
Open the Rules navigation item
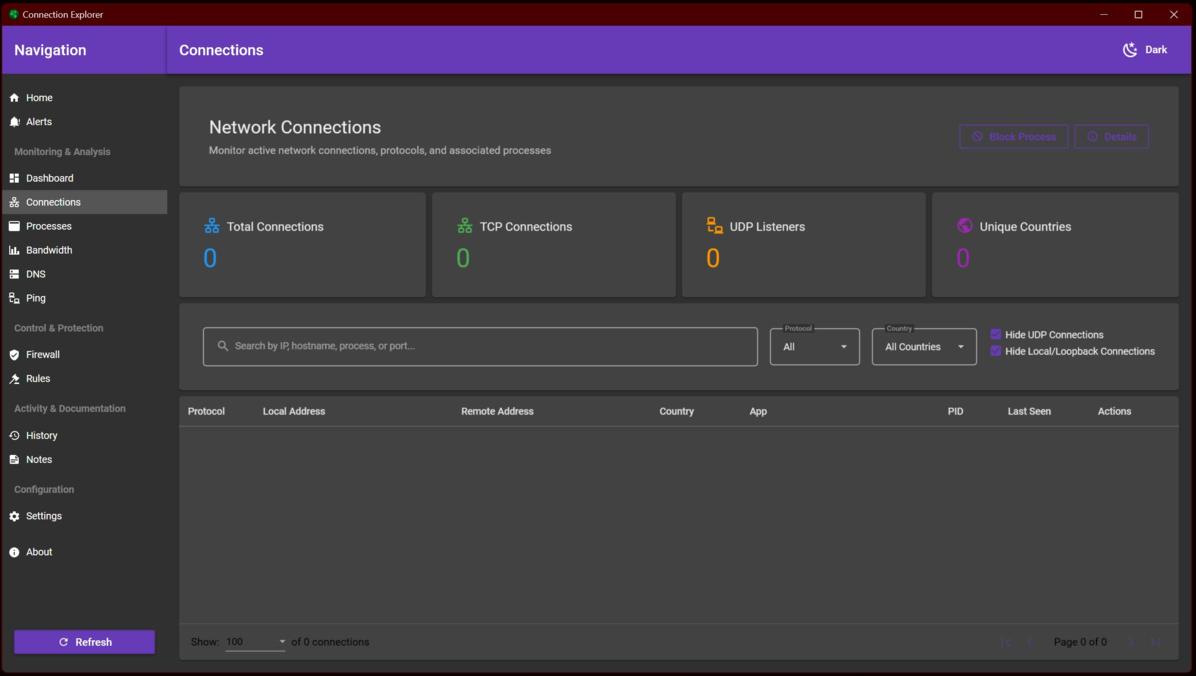(x=38, y=379)
